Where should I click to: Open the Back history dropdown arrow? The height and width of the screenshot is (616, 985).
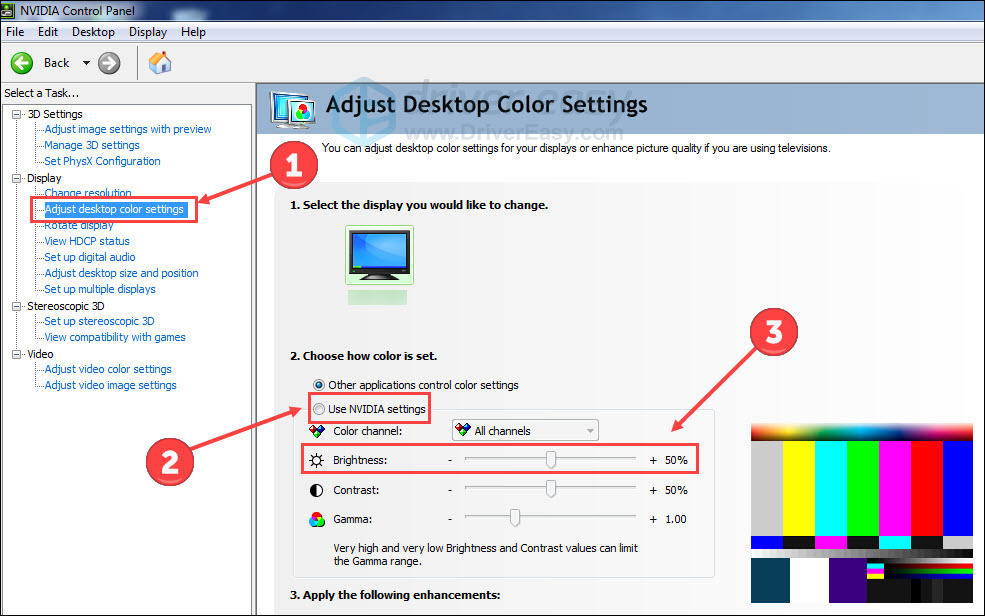coord(86,63)
